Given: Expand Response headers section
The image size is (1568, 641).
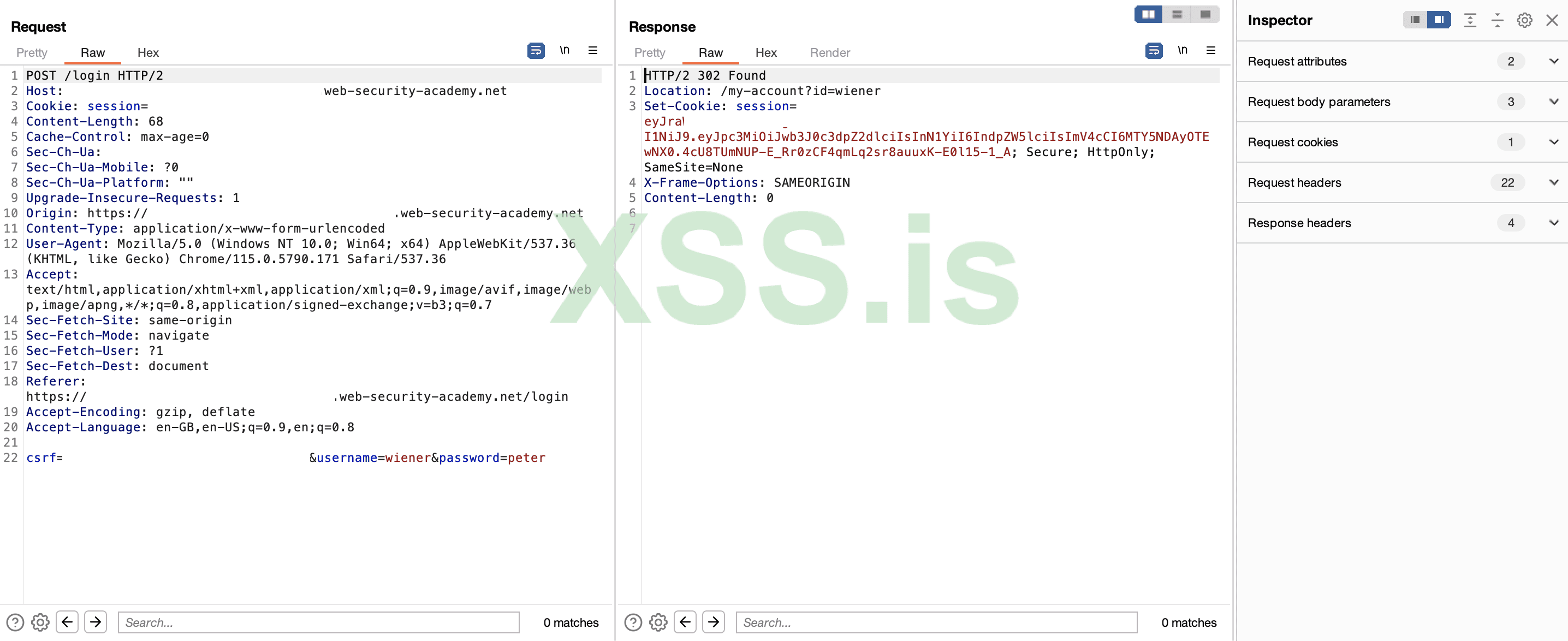Looking at the screenshot, I should coord(1553,223).
